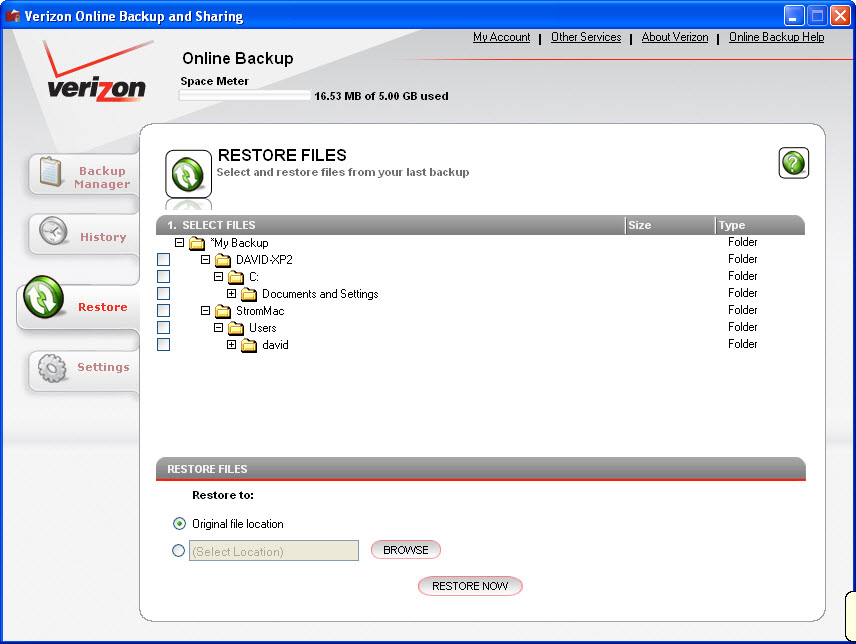Click the RESTORE NOW button
Image resolution: width=856 pixels, height=644 pixels.
(x=470, y=586)
